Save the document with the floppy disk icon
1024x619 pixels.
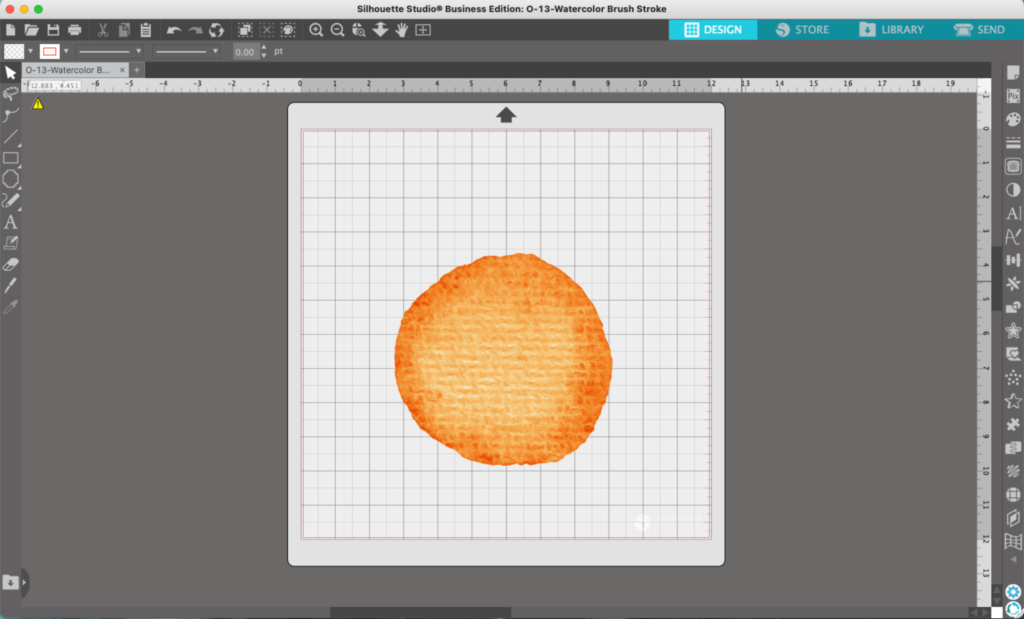(x=54, y=30)
